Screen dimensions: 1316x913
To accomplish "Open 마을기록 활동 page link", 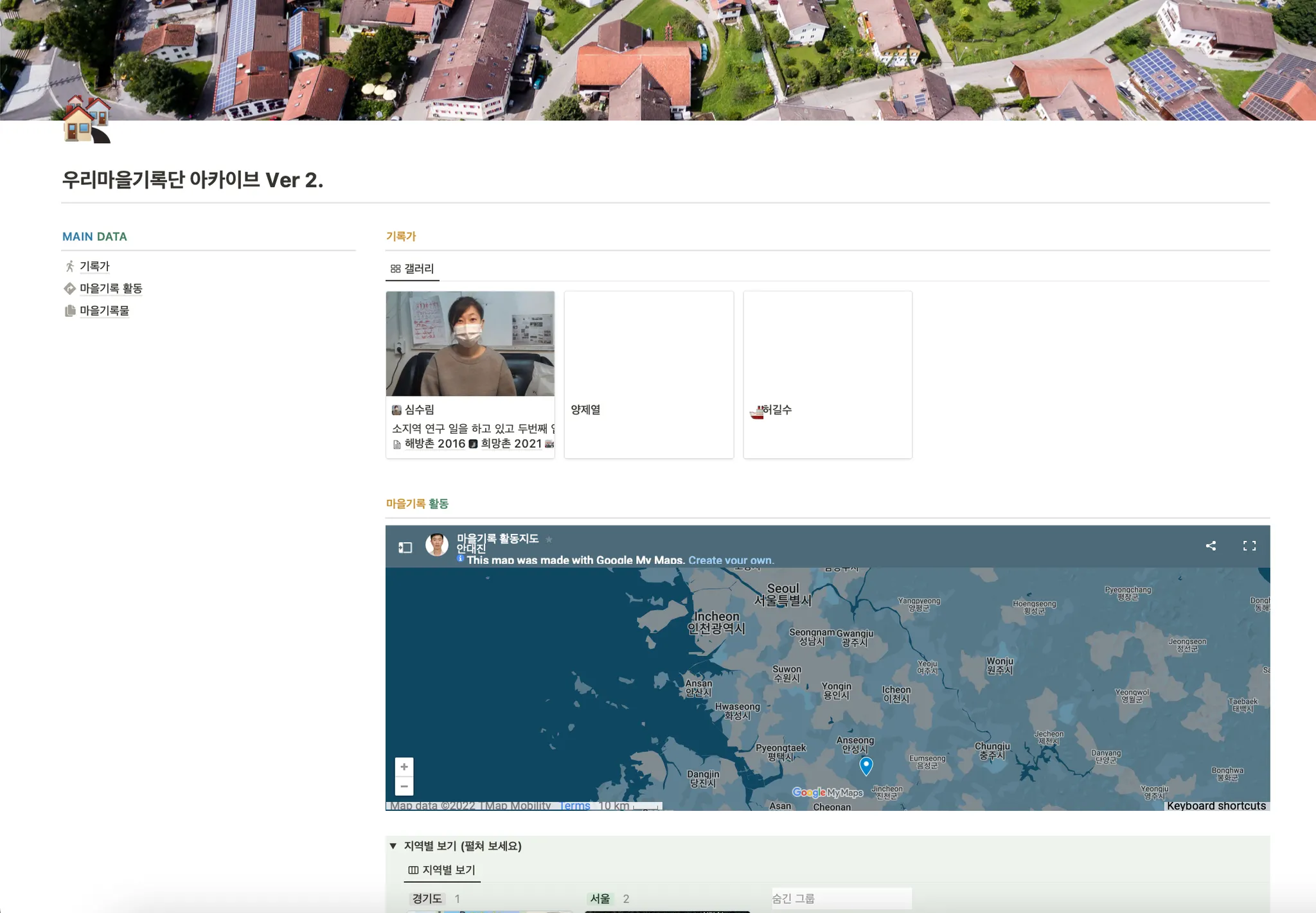I will tap(111, 288).
